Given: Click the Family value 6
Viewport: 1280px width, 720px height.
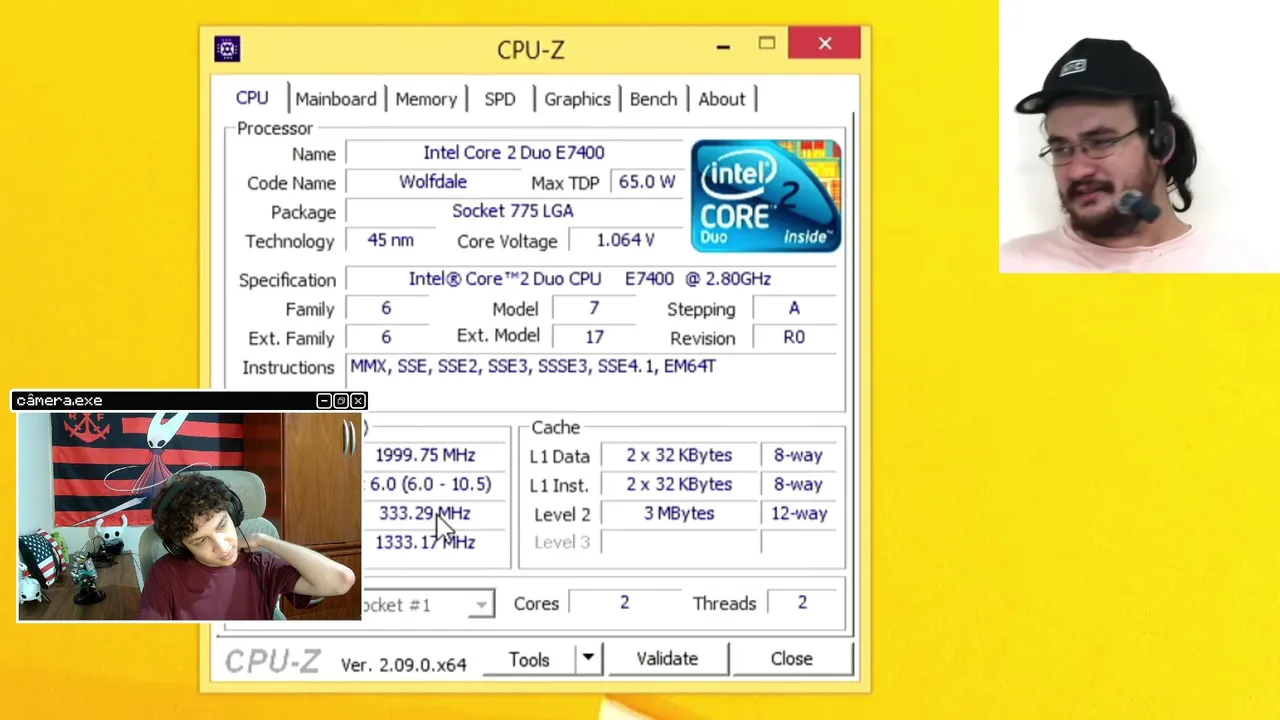Looking at the screenshot, I should [386, 308].
